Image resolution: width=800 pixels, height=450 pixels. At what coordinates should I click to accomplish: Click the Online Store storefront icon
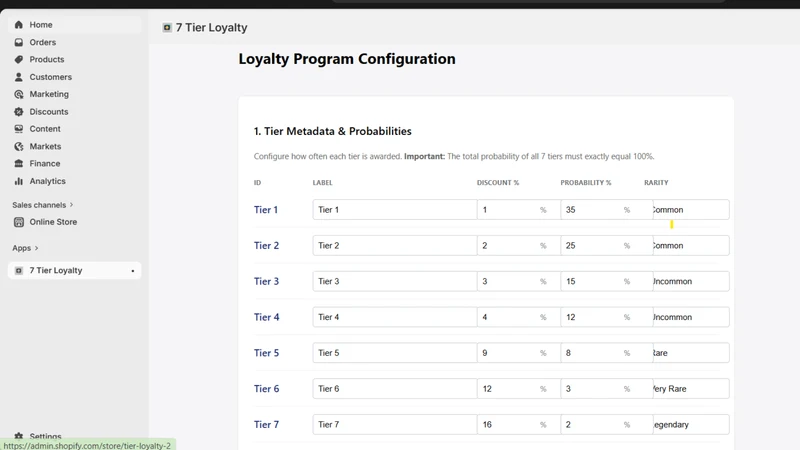coord(19,222)
